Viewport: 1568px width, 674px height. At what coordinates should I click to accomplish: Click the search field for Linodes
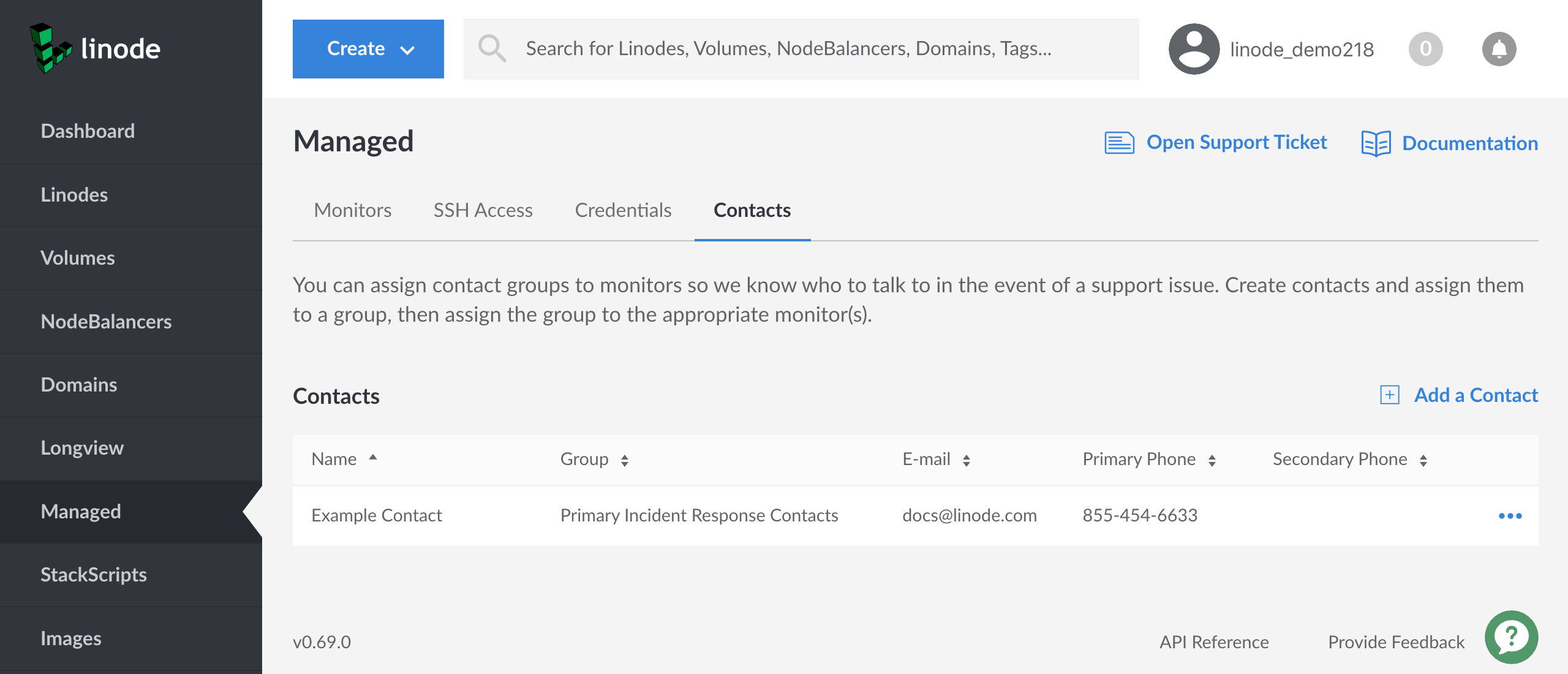(x=796, y=49)
